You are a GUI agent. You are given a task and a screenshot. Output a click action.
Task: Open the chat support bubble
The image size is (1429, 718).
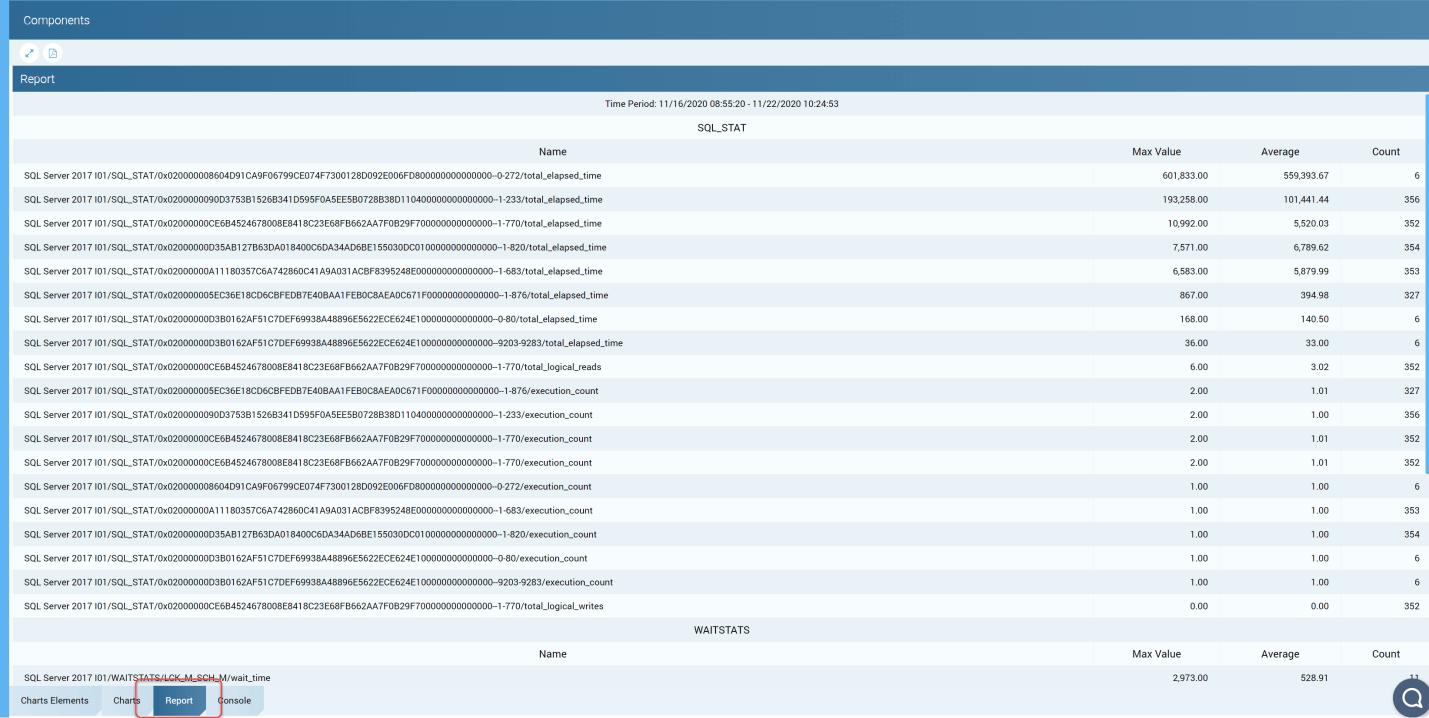click(1410, 698)
